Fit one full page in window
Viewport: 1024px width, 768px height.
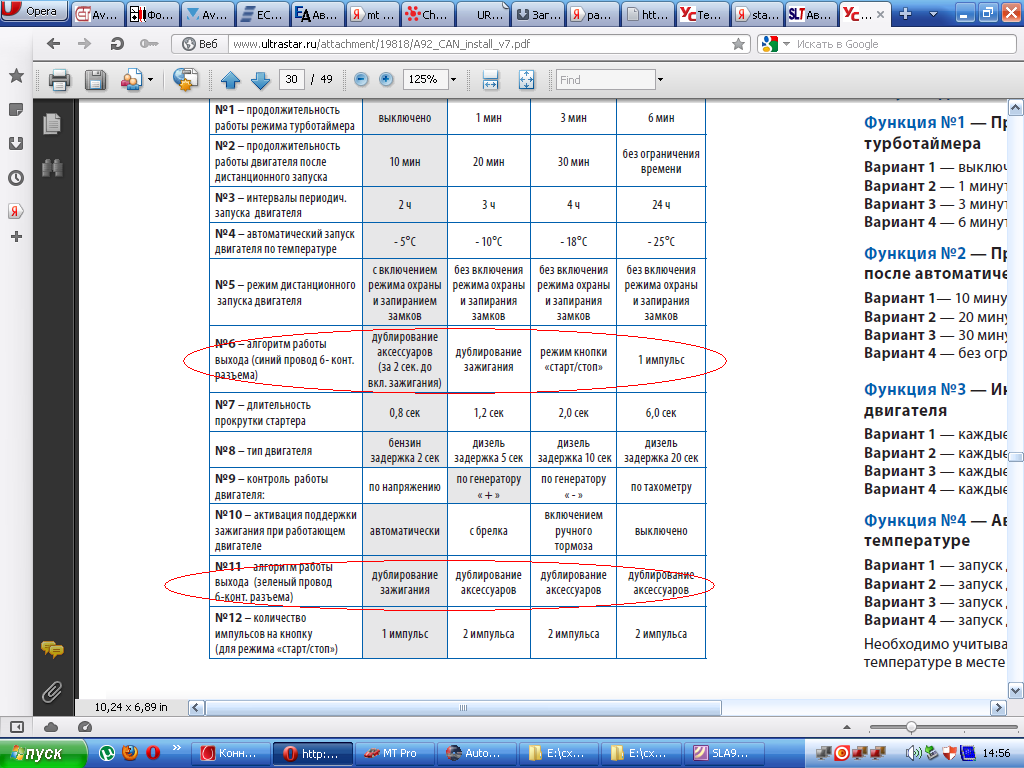pyautogui.click(x=526, y=80)
